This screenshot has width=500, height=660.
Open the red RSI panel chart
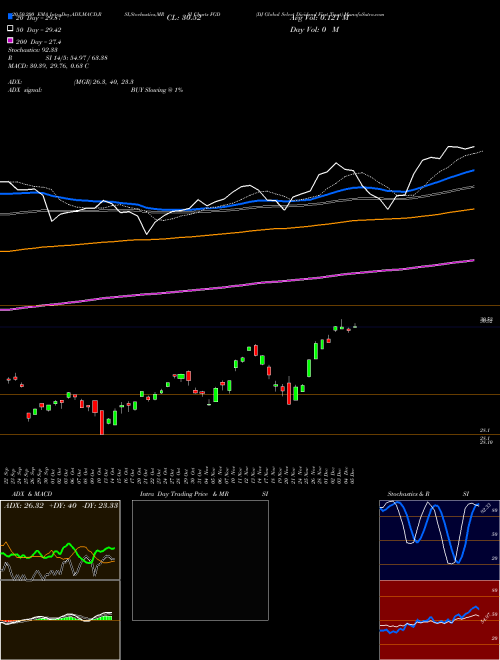click(440, 620)
